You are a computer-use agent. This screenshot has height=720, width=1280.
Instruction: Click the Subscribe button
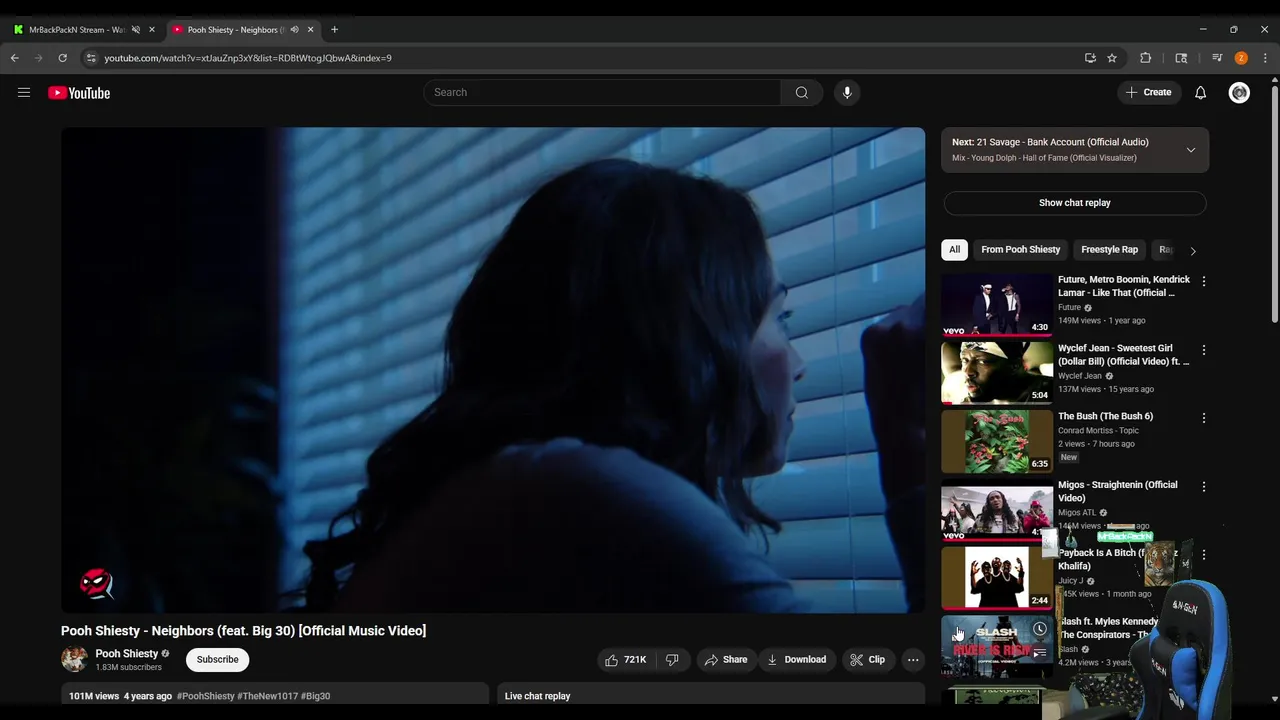tap(217, 660)
